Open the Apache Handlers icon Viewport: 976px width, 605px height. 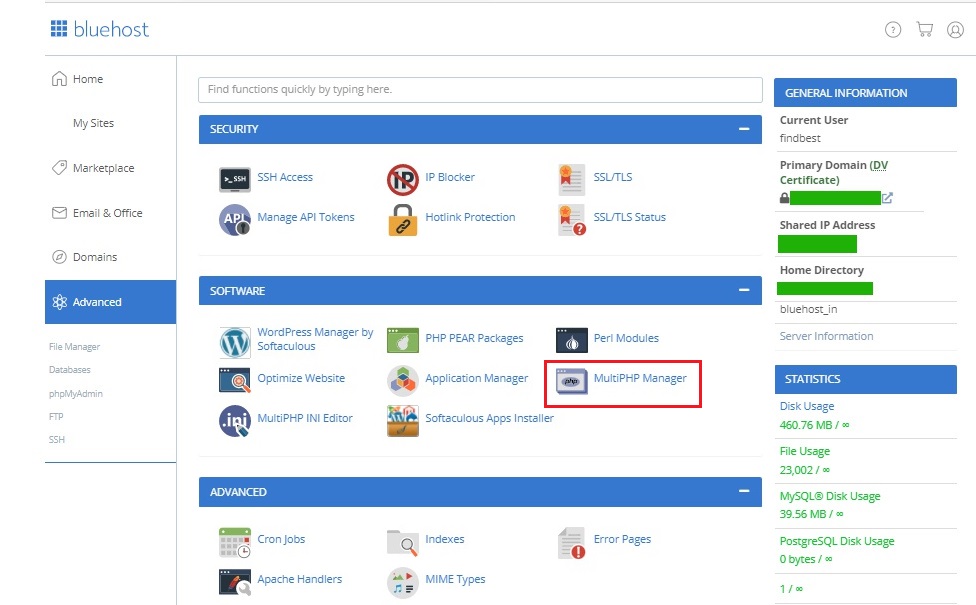[x=235, y=582]
